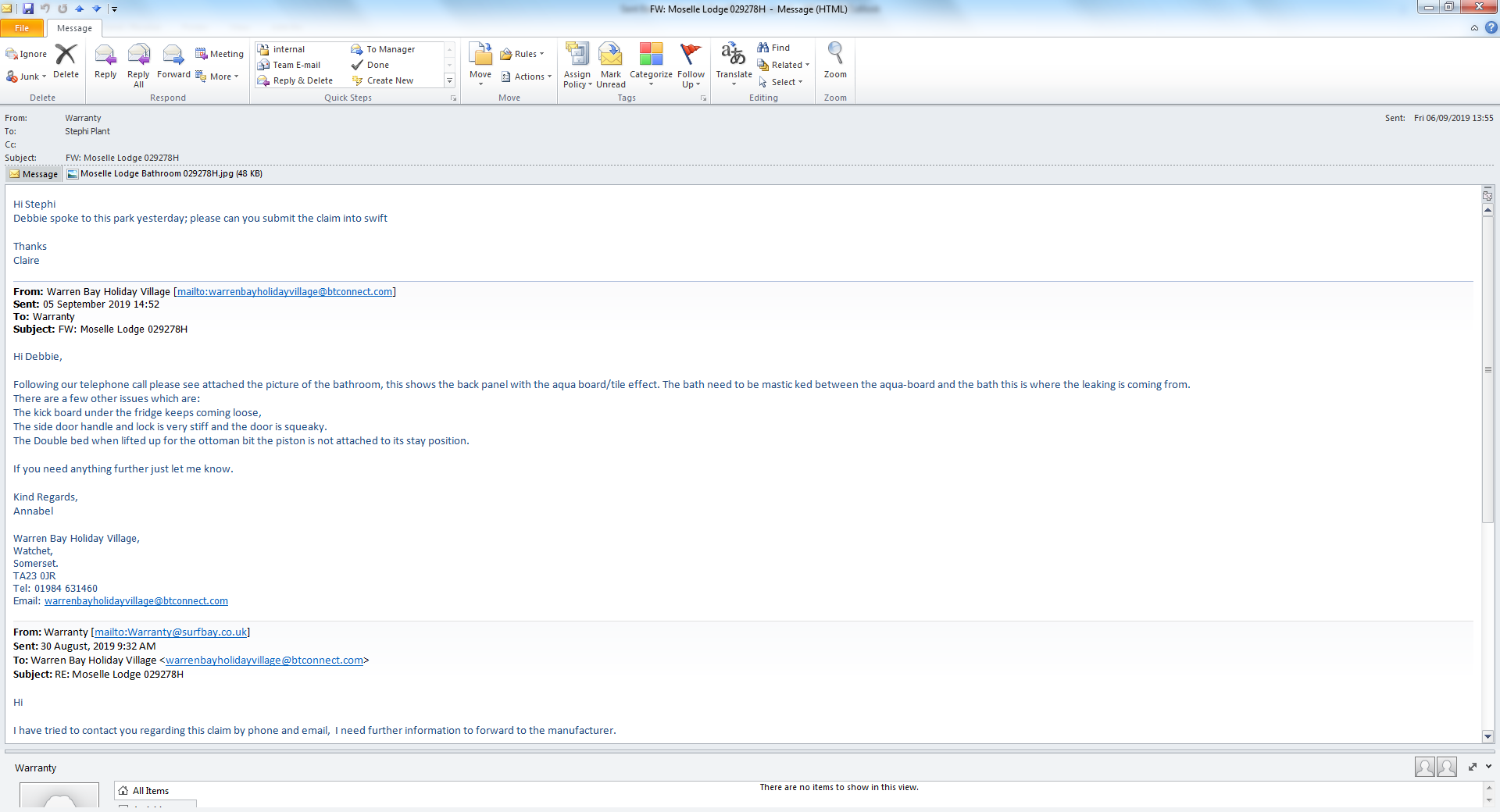
Task: Create New quick step
Action: point(383,80)
